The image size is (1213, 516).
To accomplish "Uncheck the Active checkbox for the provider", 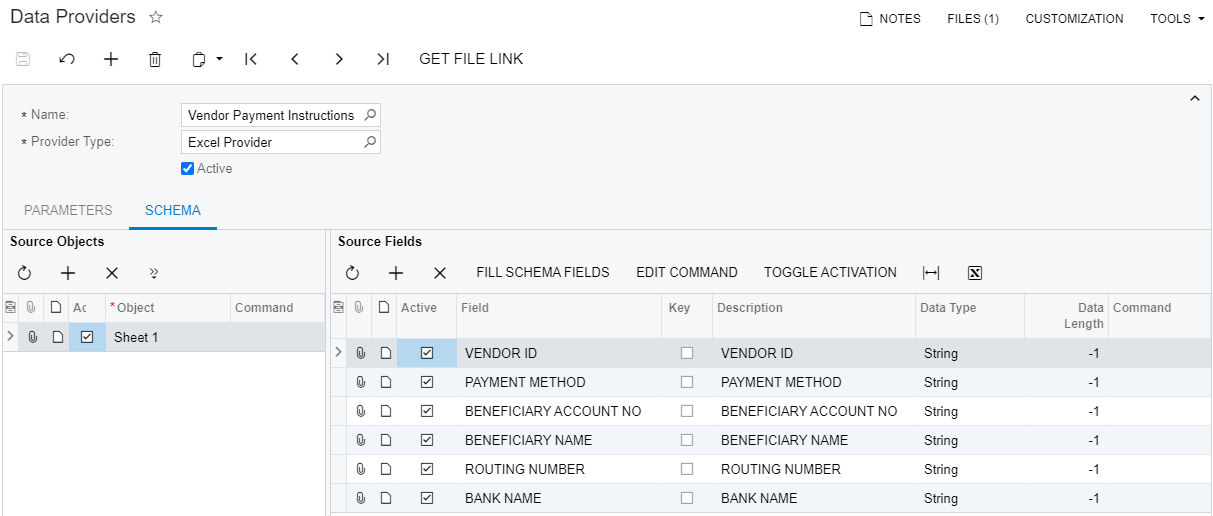I will click(187, 169).
